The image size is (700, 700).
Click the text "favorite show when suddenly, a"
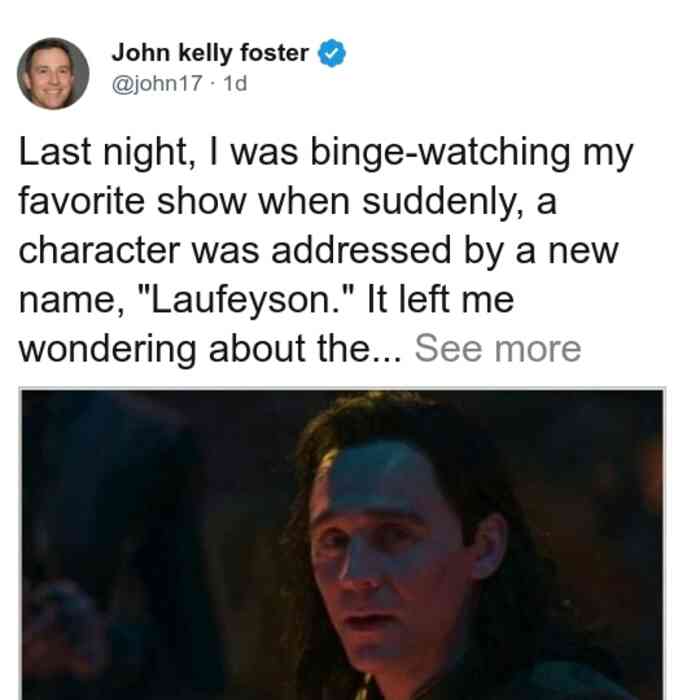coord(288,202)
